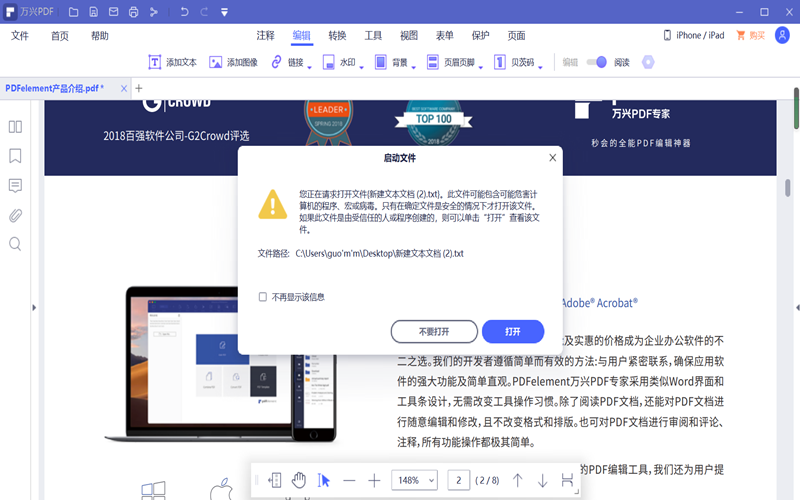The width and height of the screenshot is (800, 500).
Task: Open the zoom level 148% dropdown
Action: [414, 480]
